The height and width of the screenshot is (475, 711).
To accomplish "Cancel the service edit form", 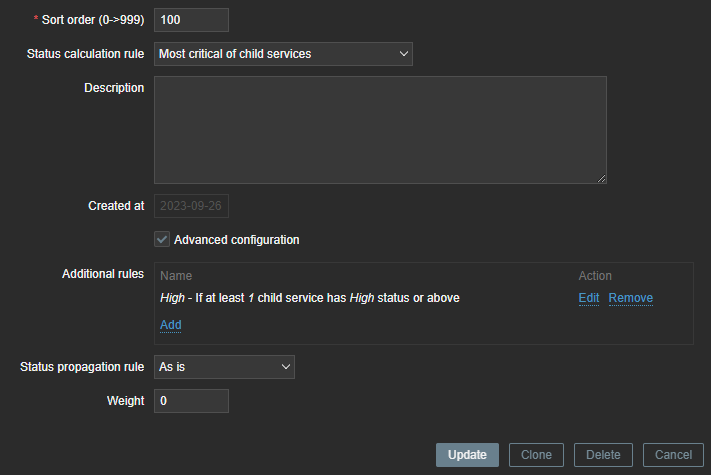I will coord(673,455).
